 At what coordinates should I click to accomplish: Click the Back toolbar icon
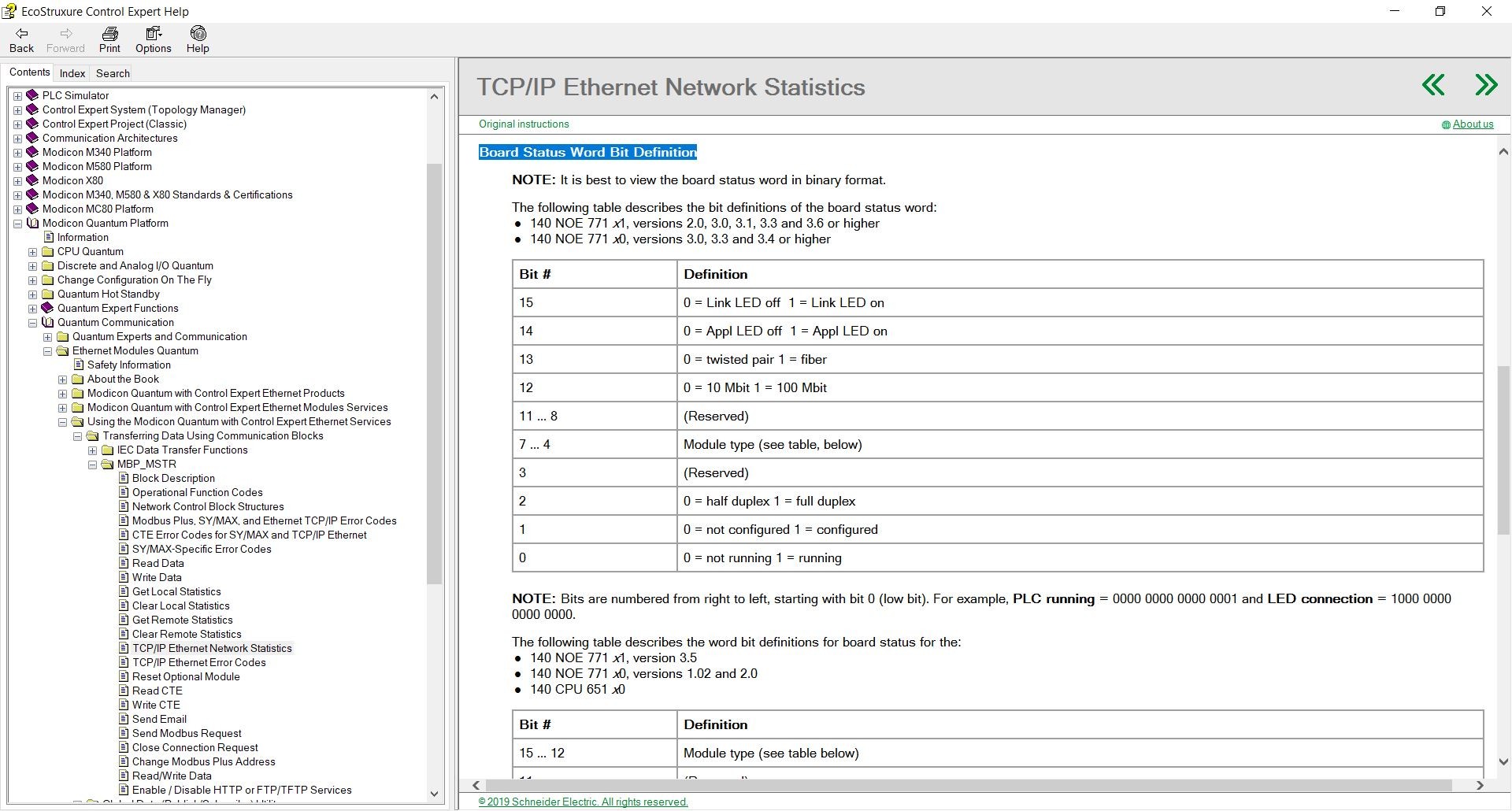21,33
